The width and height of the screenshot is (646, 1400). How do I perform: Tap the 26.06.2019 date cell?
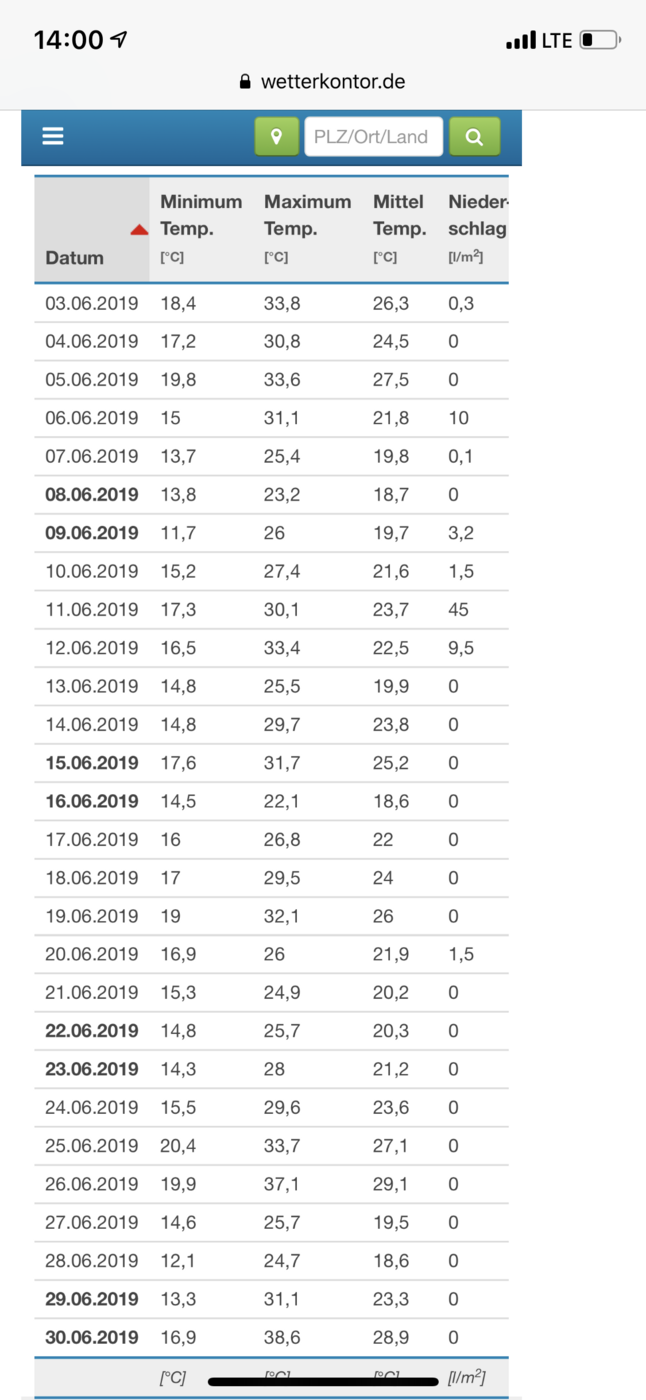[92, 1184]
